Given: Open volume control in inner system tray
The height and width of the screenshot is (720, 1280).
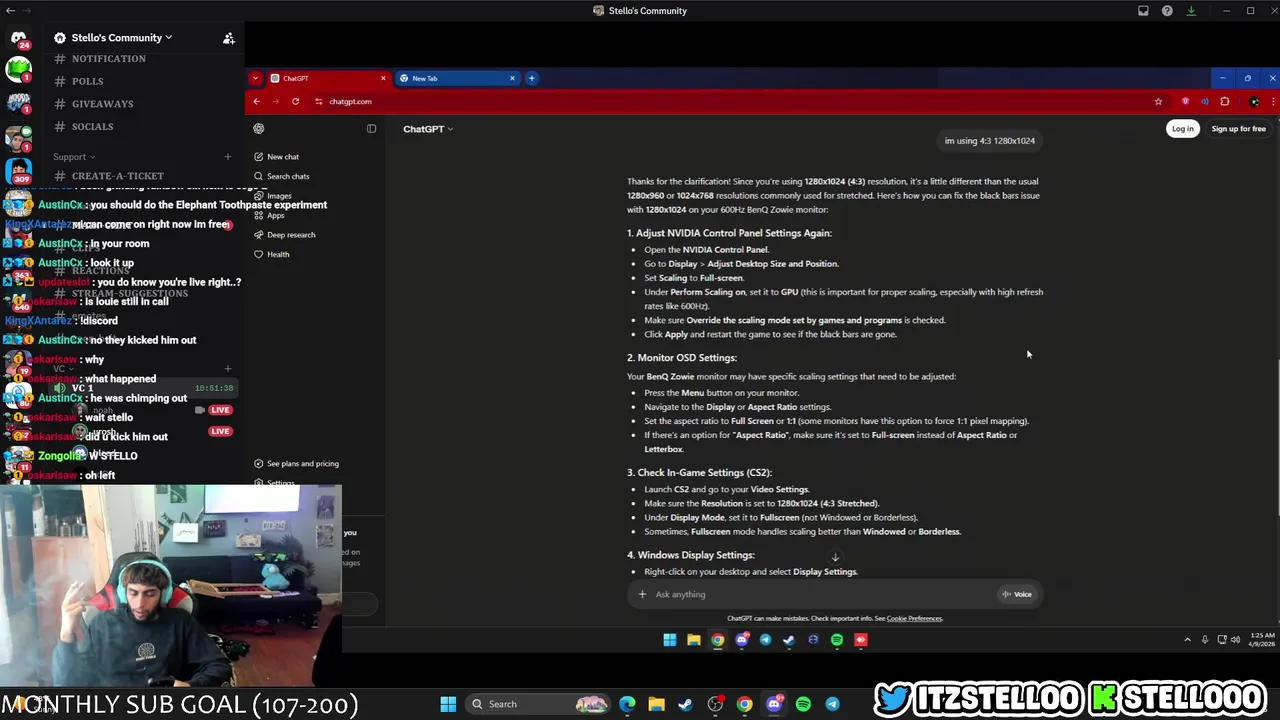Looking at the screenshot, I should (1235, 640).
